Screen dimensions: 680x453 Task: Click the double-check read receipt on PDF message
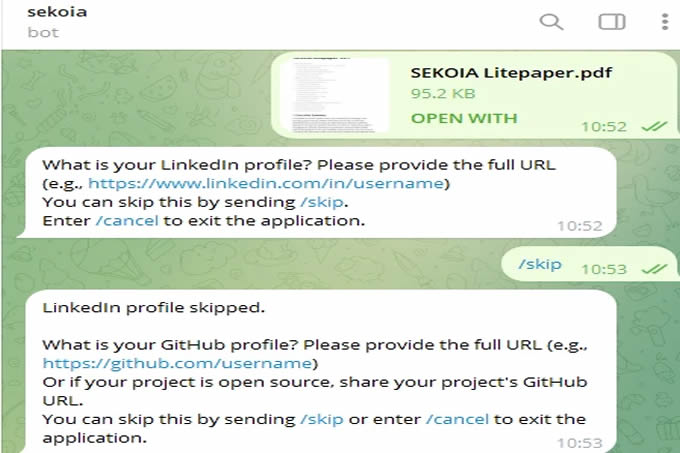pos(654,127)
